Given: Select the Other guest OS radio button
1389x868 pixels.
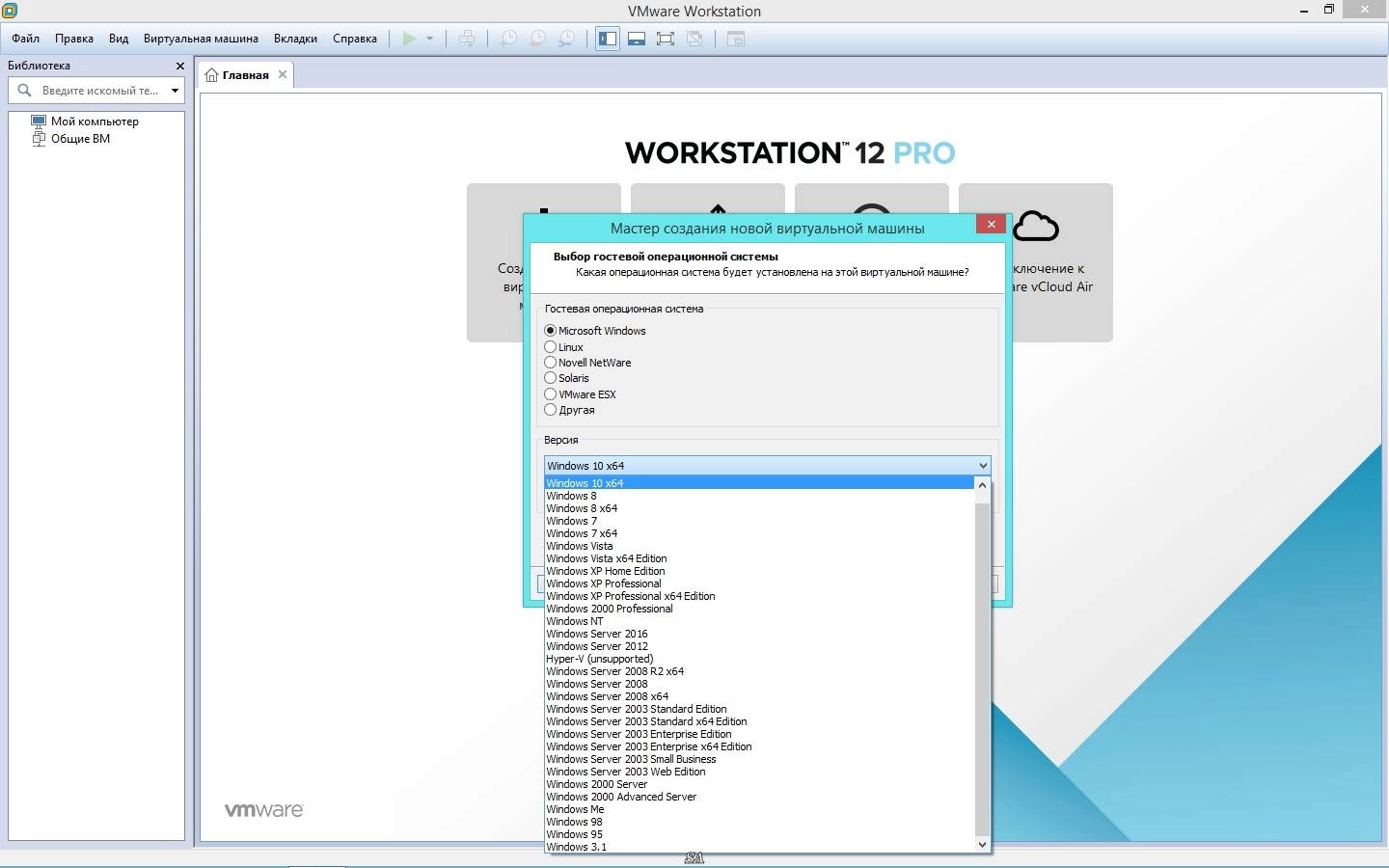Looking at the screenshot, I should pyautogui.click(x=551, y=410).
